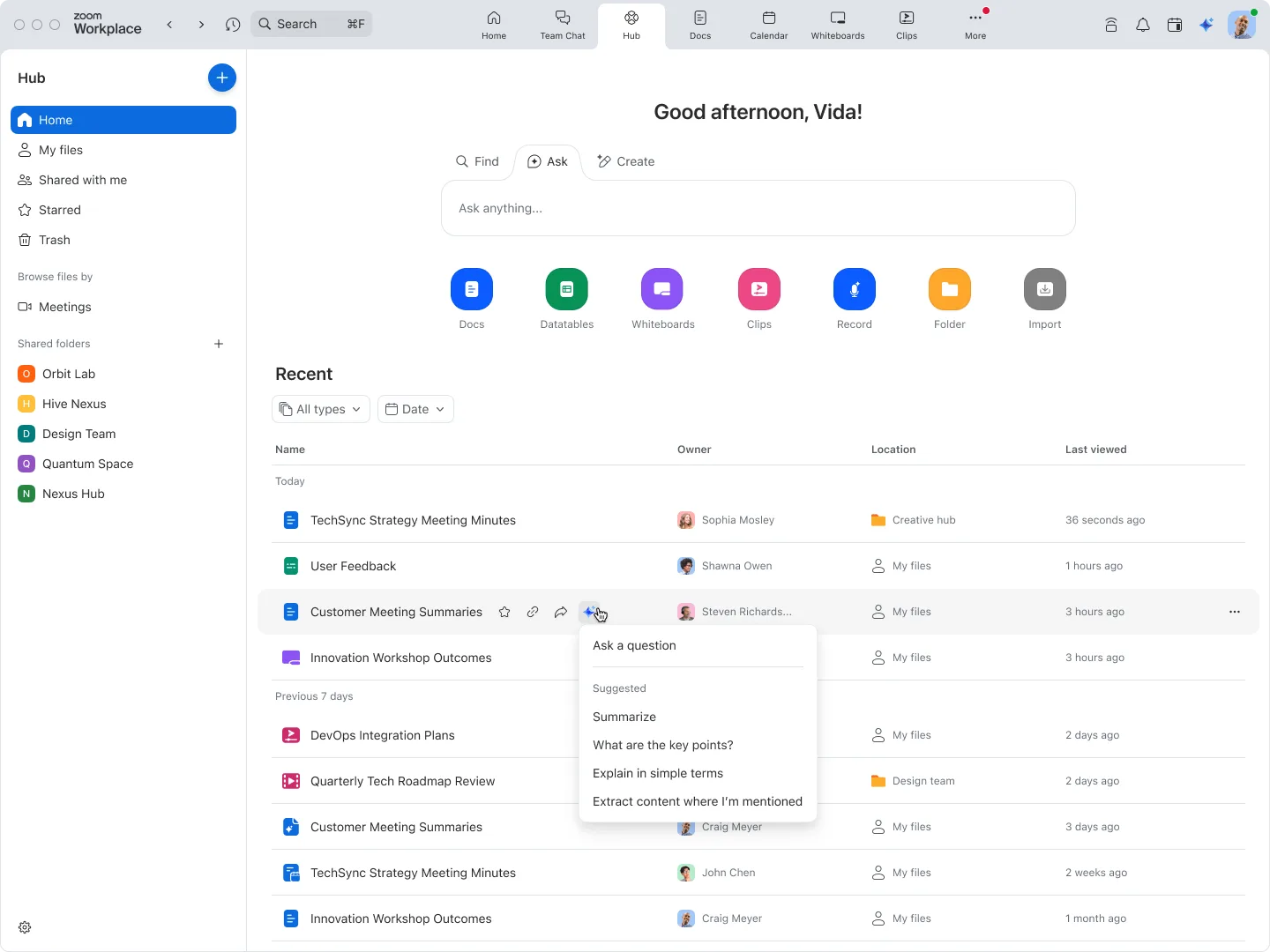
Task: Copy link for Customer Meeting Summaries
Action: click(533, 612)
